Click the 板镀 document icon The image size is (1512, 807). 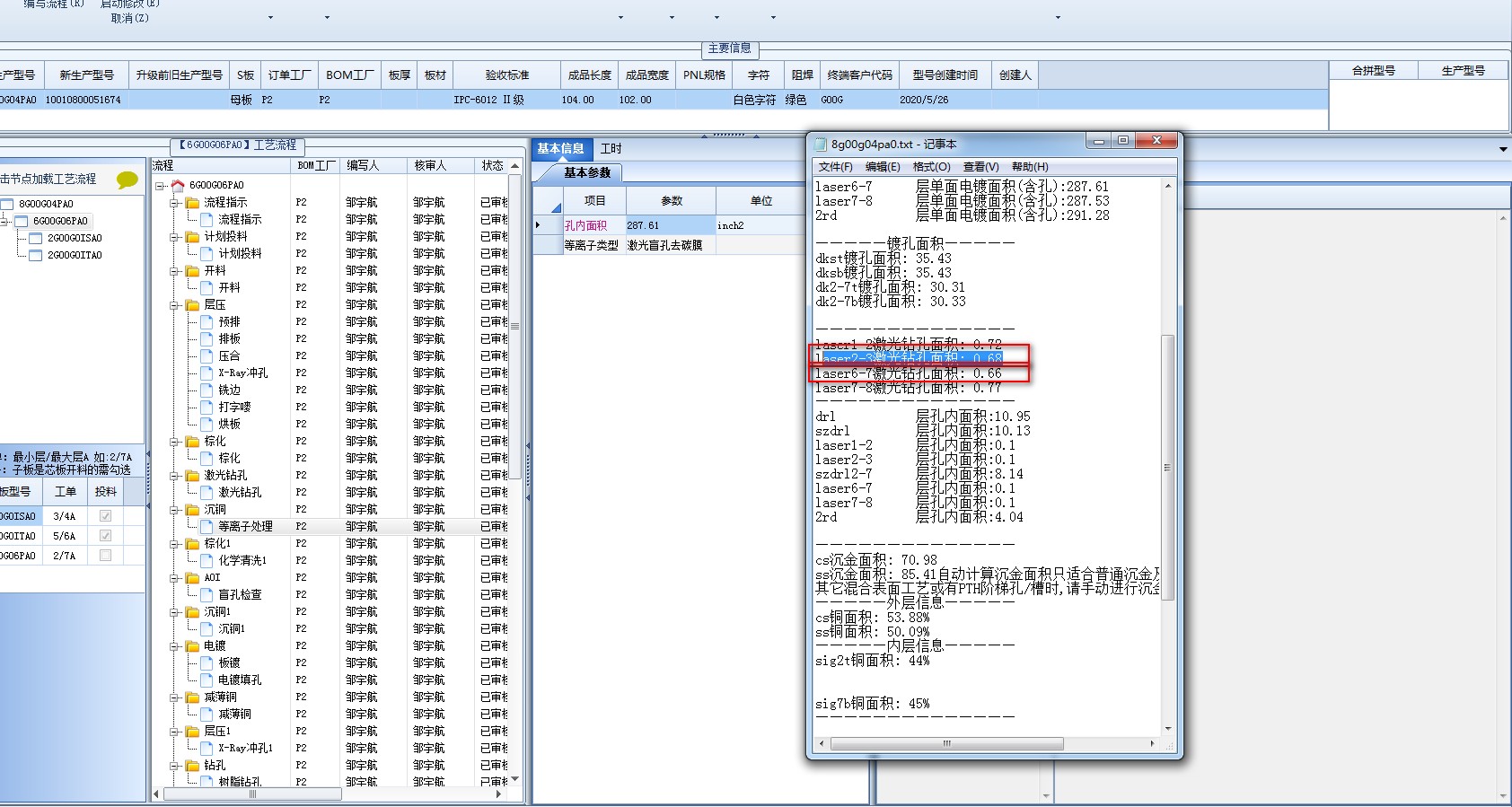tap(207, 663)
